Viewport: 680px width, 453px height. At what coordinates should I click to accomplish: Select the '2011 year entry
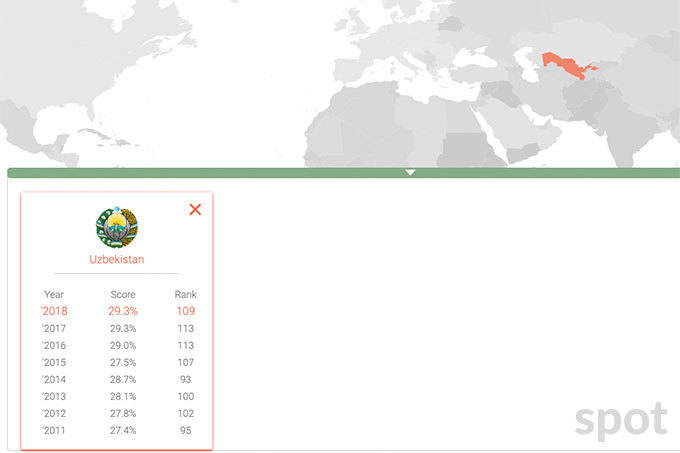click(54, 430)
